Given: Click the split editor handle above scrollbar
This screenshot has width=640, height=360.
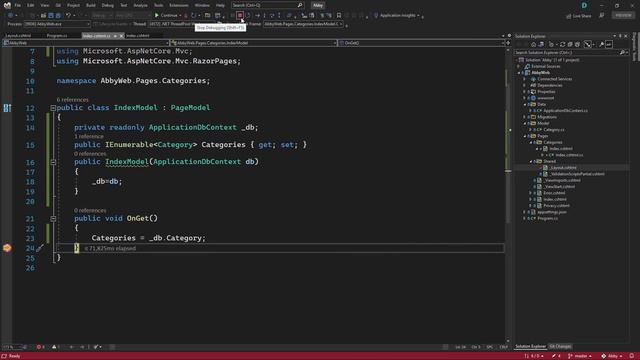Looking at the screenshot, I should 508,42.
